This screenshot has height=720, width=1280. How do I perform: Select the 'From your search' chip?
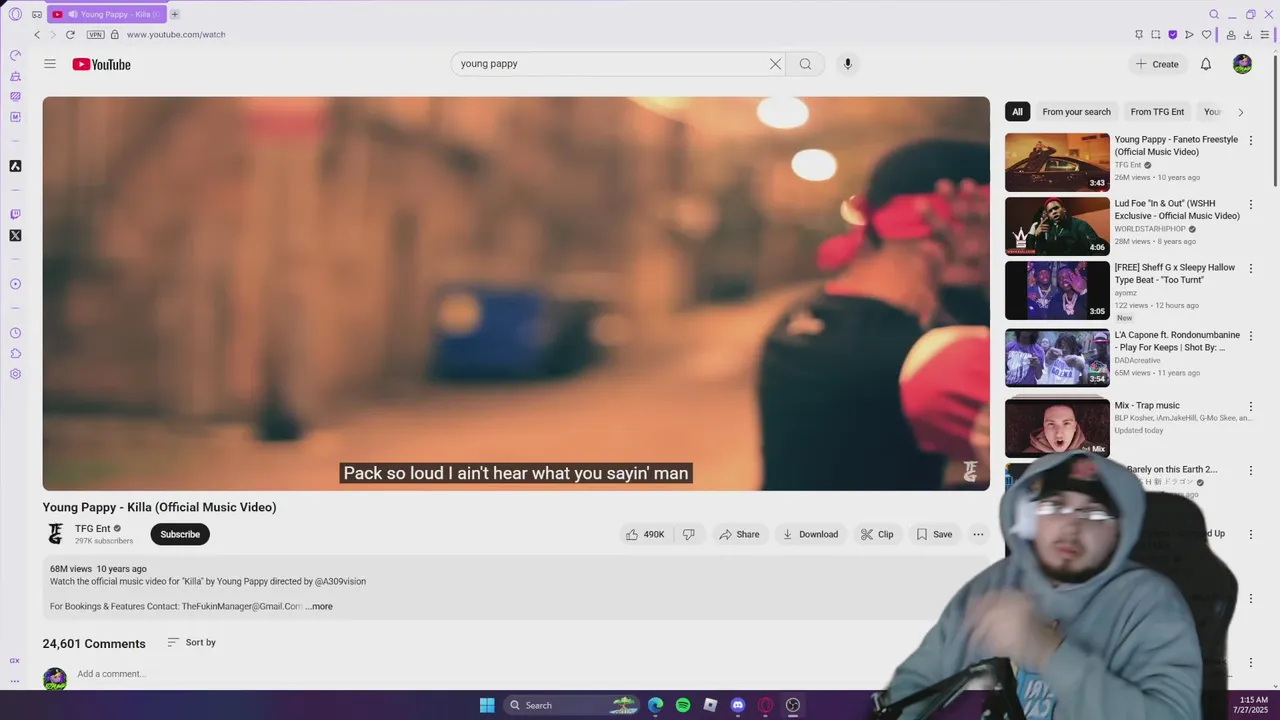click(x=1076, y=112)
